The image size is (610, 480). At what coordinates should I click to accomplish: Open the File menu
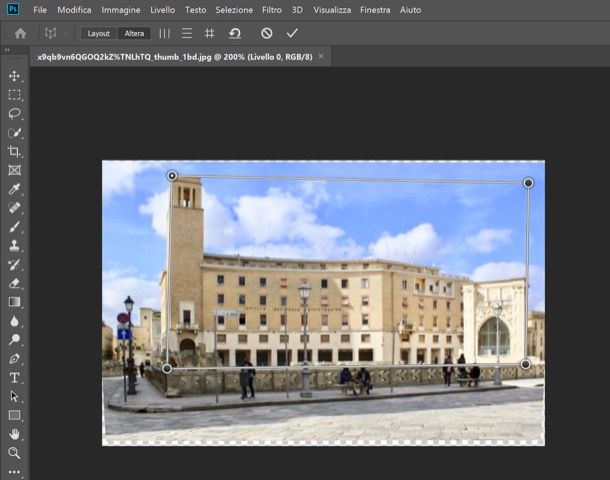(x=40, y=10)
